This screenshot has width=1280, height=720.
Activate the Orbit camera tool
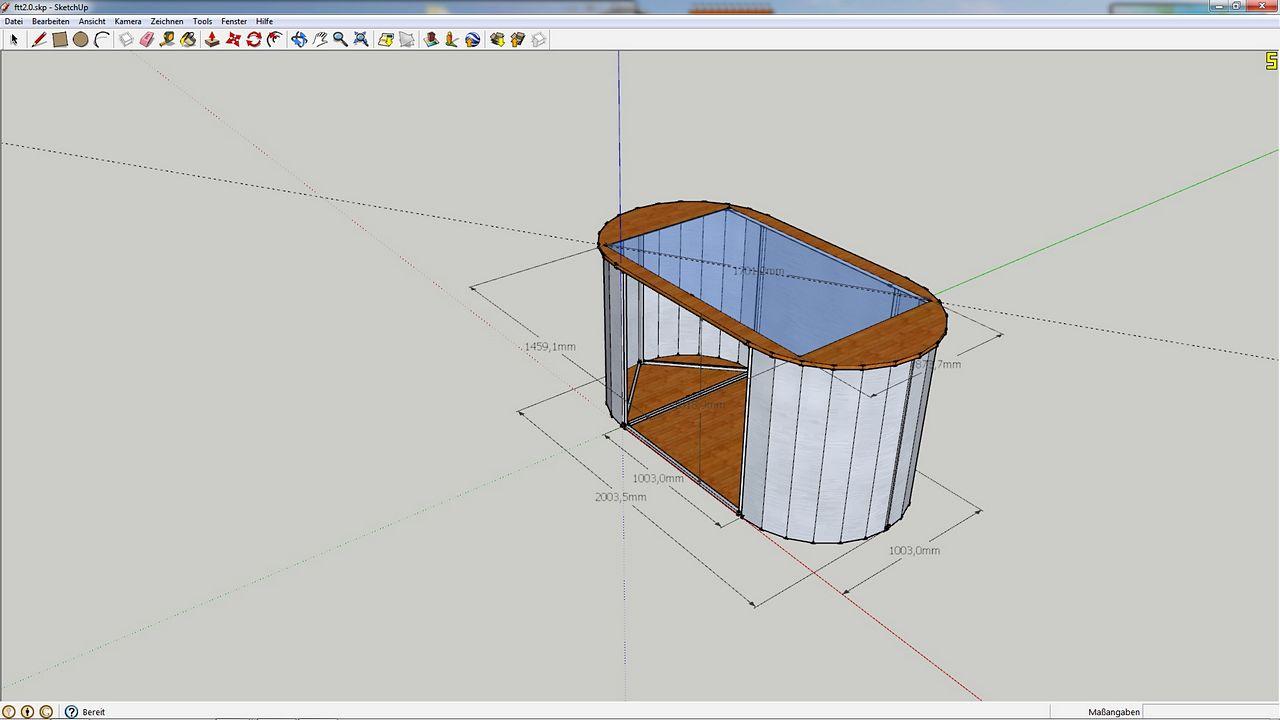[299, 40]
